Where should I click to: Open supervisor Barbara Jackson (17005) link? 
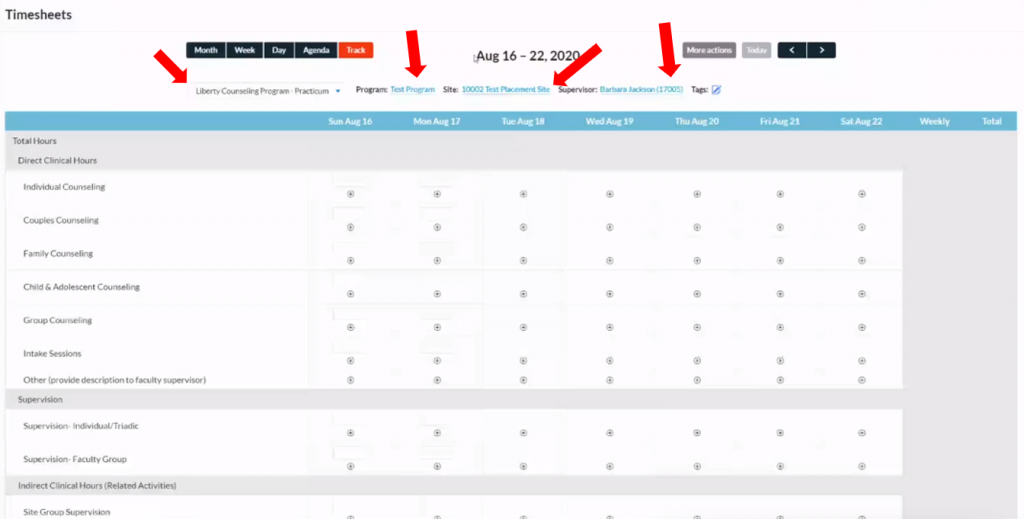[x=641, y=89]
